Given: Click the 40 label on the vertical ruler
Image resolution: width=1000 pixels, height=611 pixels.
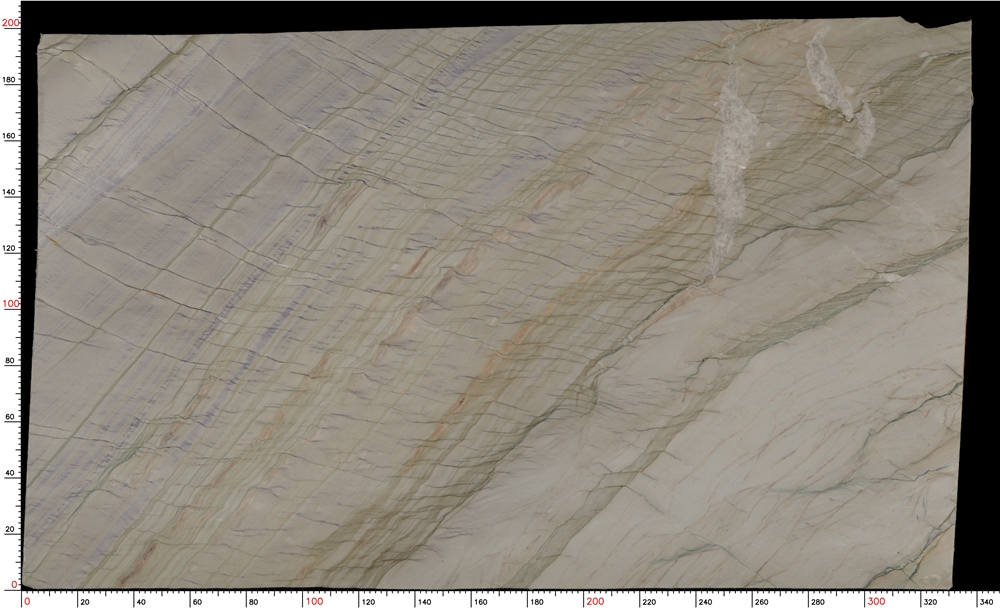Looking at the screenshot, I should pyautogui.click(x=10, y=473).
